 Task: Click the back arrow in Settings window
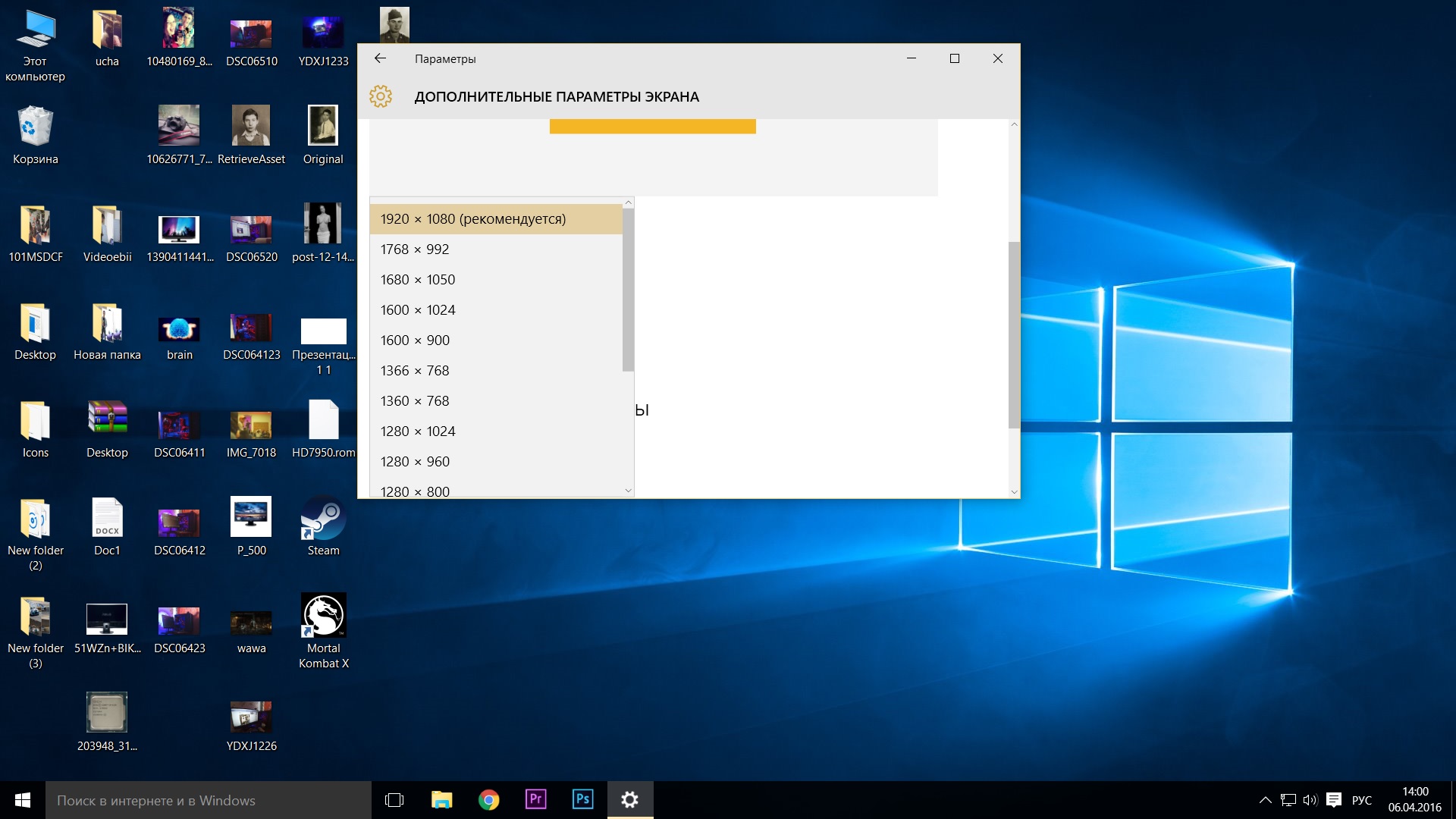(381, 58)
